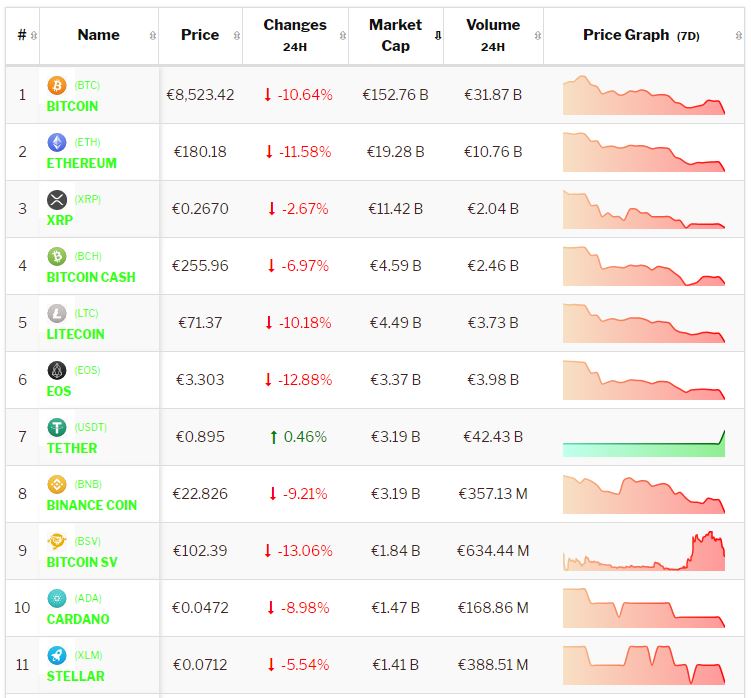Click the Stellar rocket logo icon
751x698 pixels.
pyautogui.click(x=57, y=657)
